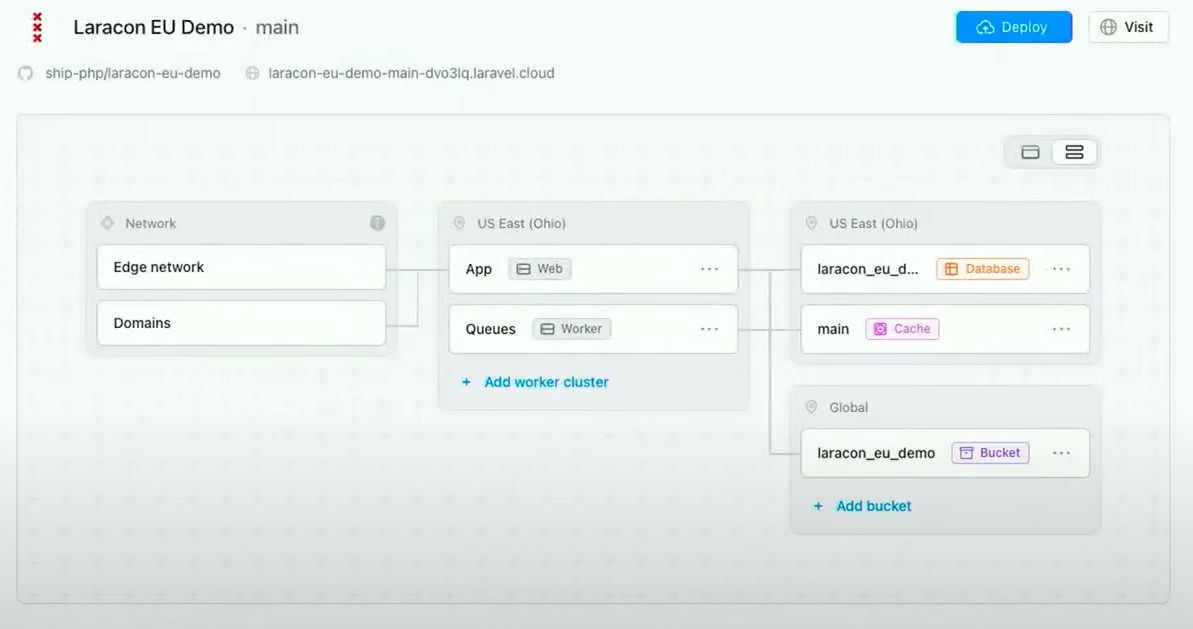Open the laracon-eu-demo-main-dvo3lq.laravel.cloud link
This screenshot has width=1193, height=629.
coord(412,74)
